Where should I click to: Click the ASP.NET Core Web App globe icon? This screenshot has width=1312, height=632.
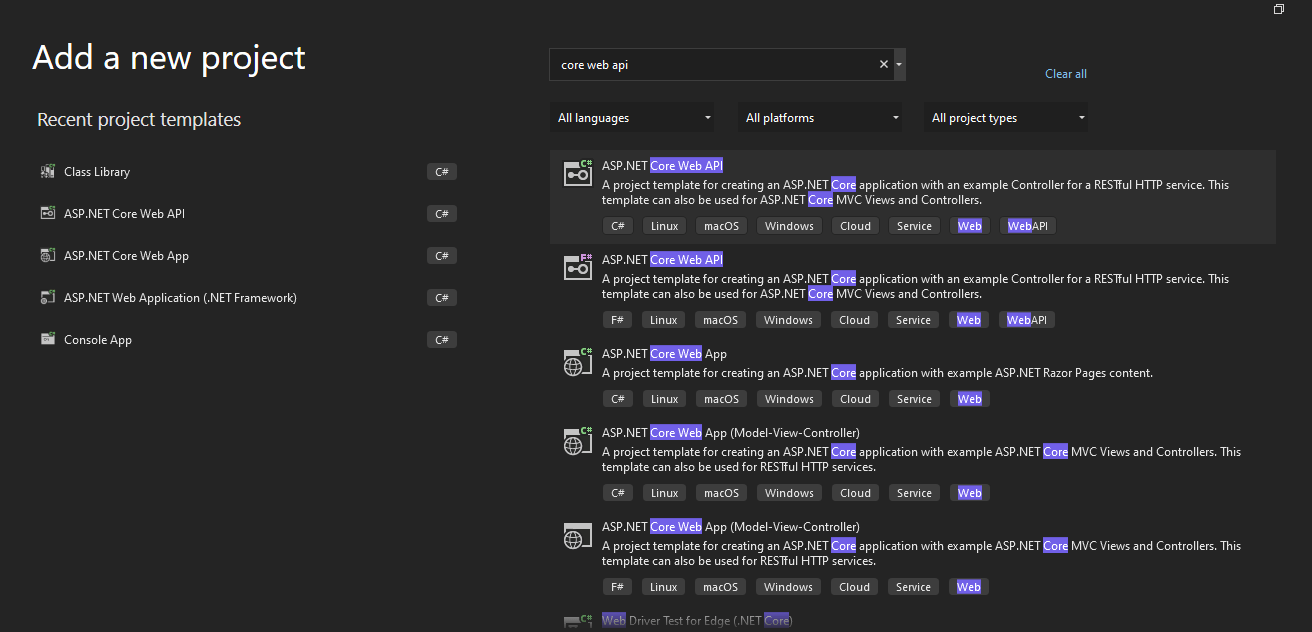click(578, 362)
